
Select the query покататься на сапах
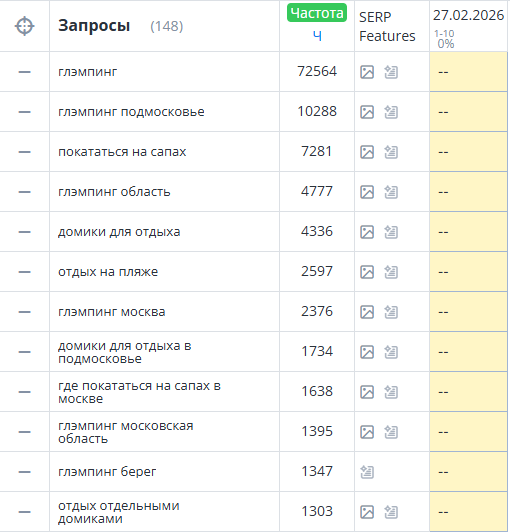[x=122, y=152]
